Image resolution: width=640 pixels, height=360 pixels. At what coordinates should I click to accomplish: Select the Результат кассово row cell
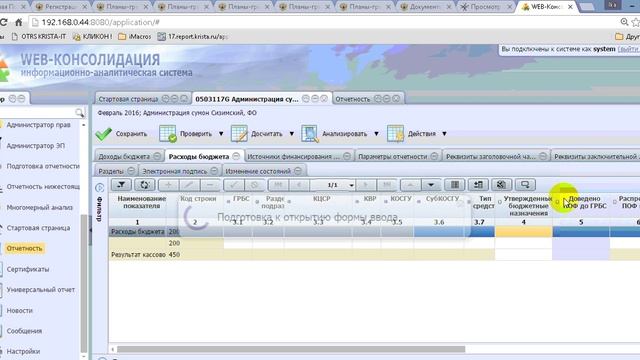(138, 255)
